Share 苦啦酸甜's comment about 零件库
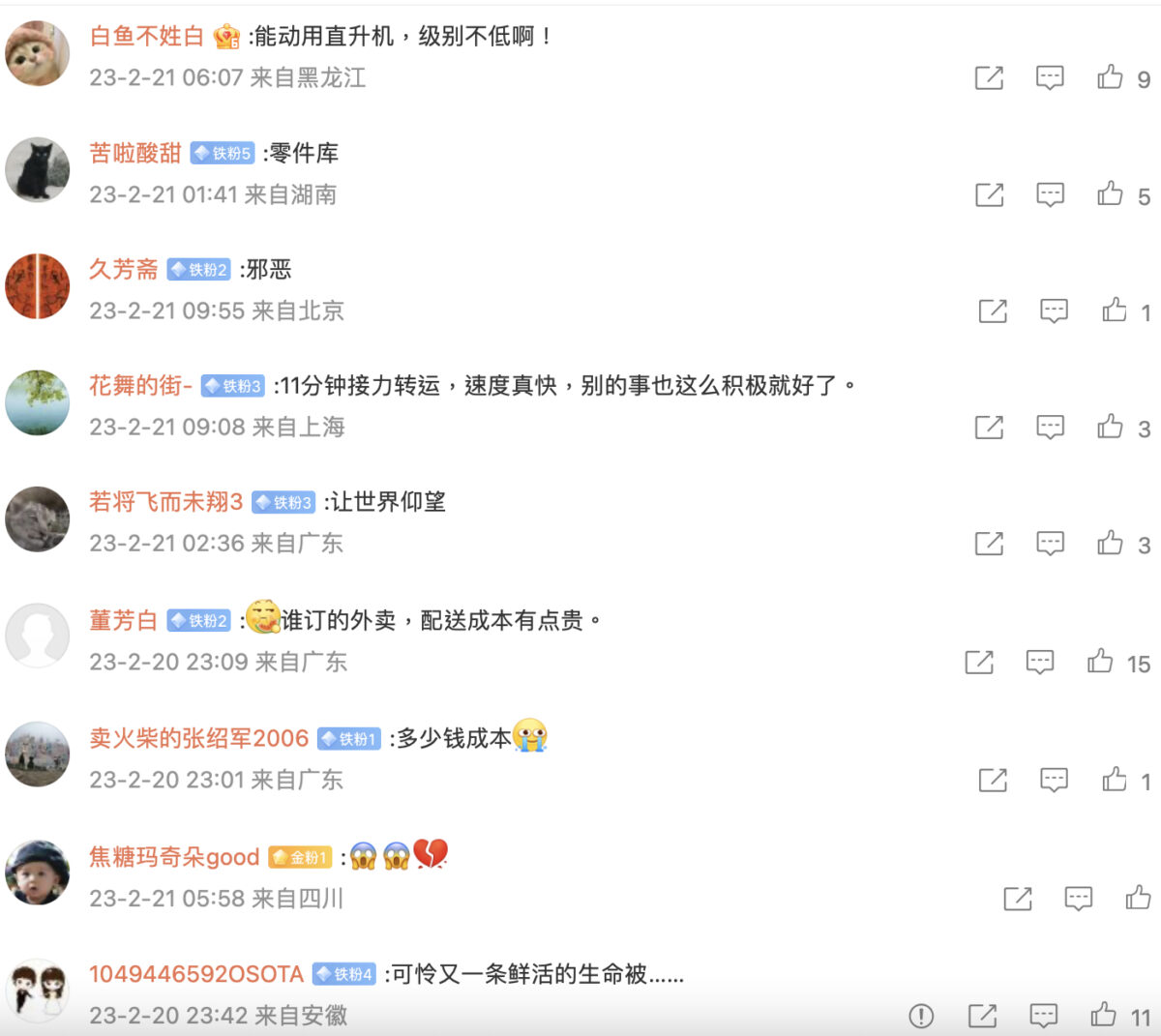 989,194
